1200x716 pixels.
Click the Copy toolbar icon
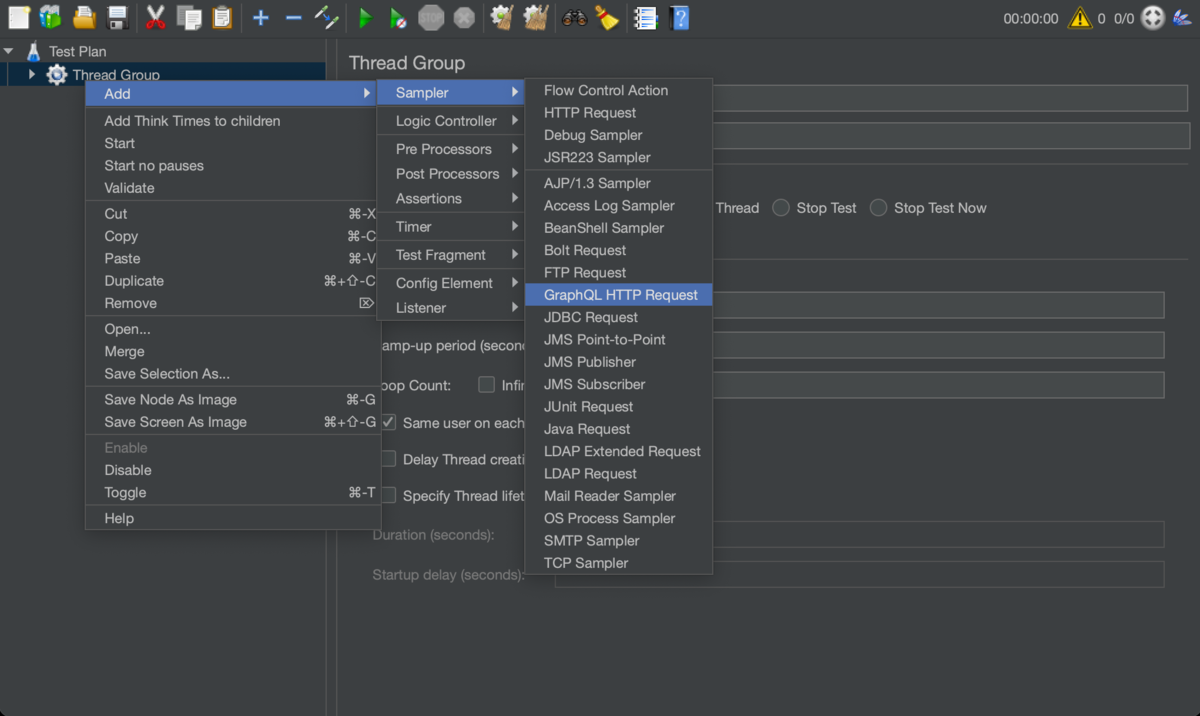pos(188,17)
